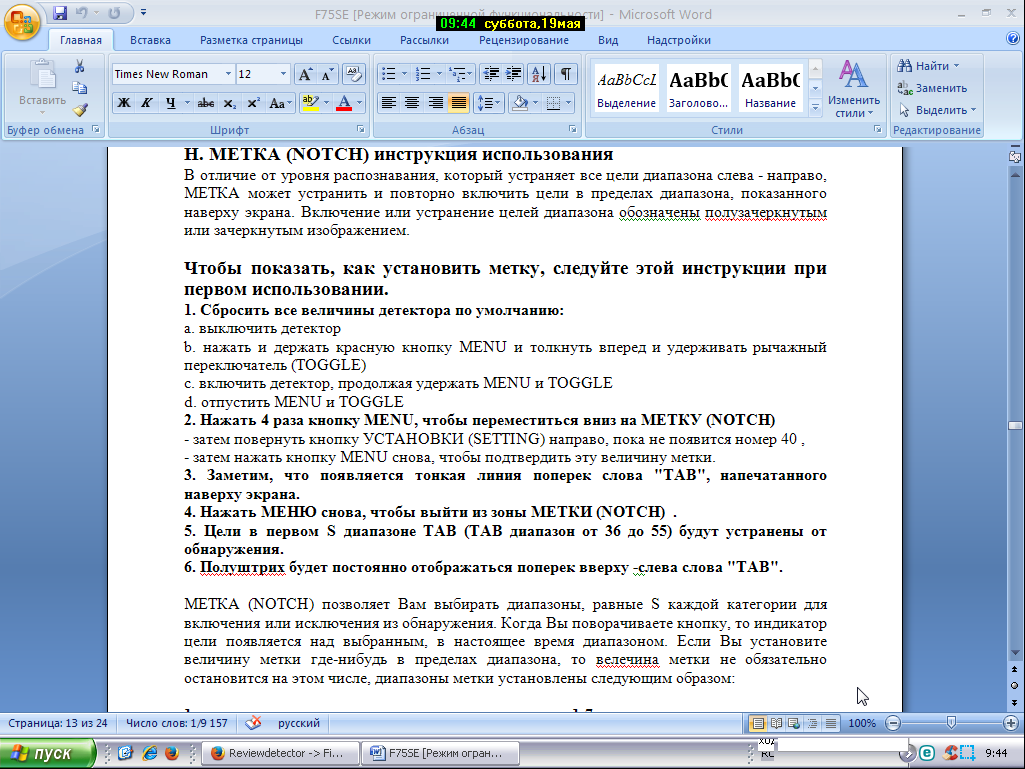Apply the Название style from gallery
The image size is (1025, 769).
pyautogui.click(x=770, y=88)
